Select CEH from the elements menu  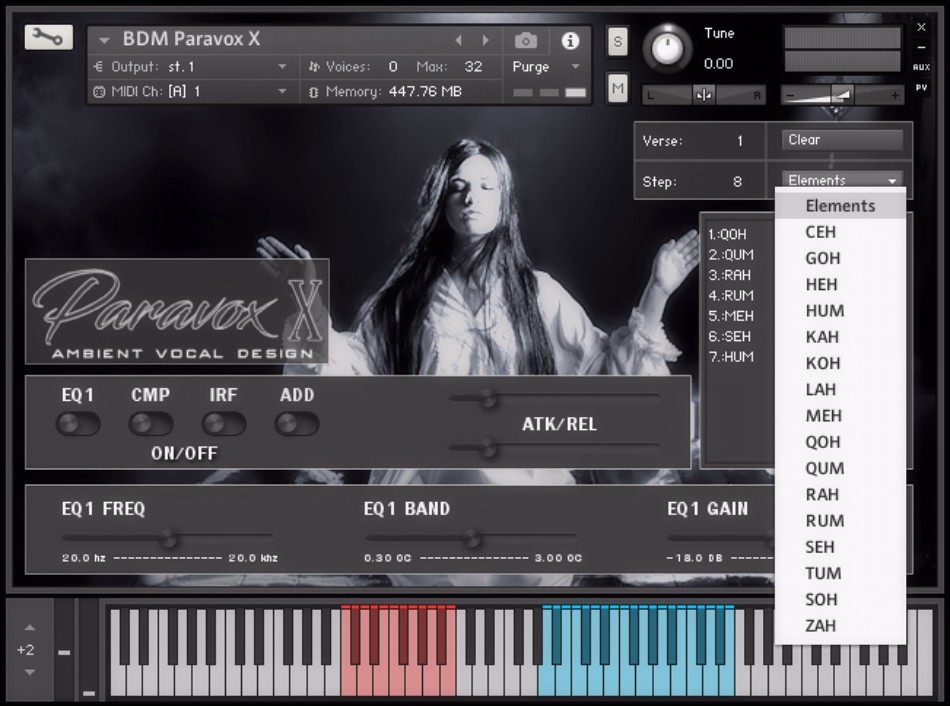[x=840, y=232]
